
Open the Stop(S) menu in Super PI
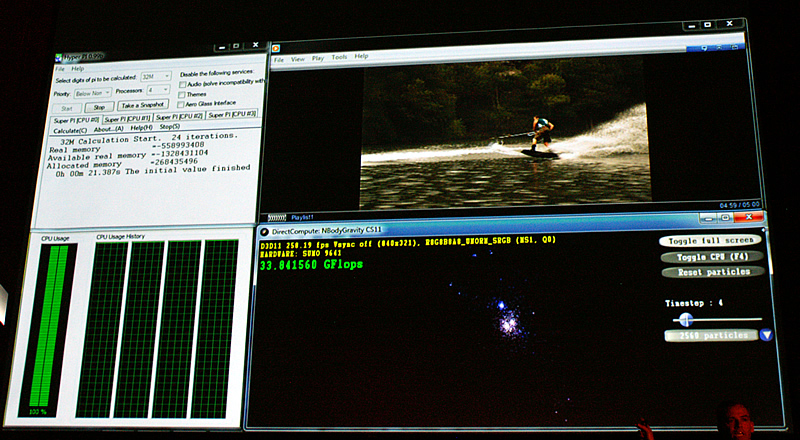[x=169, y=127]
